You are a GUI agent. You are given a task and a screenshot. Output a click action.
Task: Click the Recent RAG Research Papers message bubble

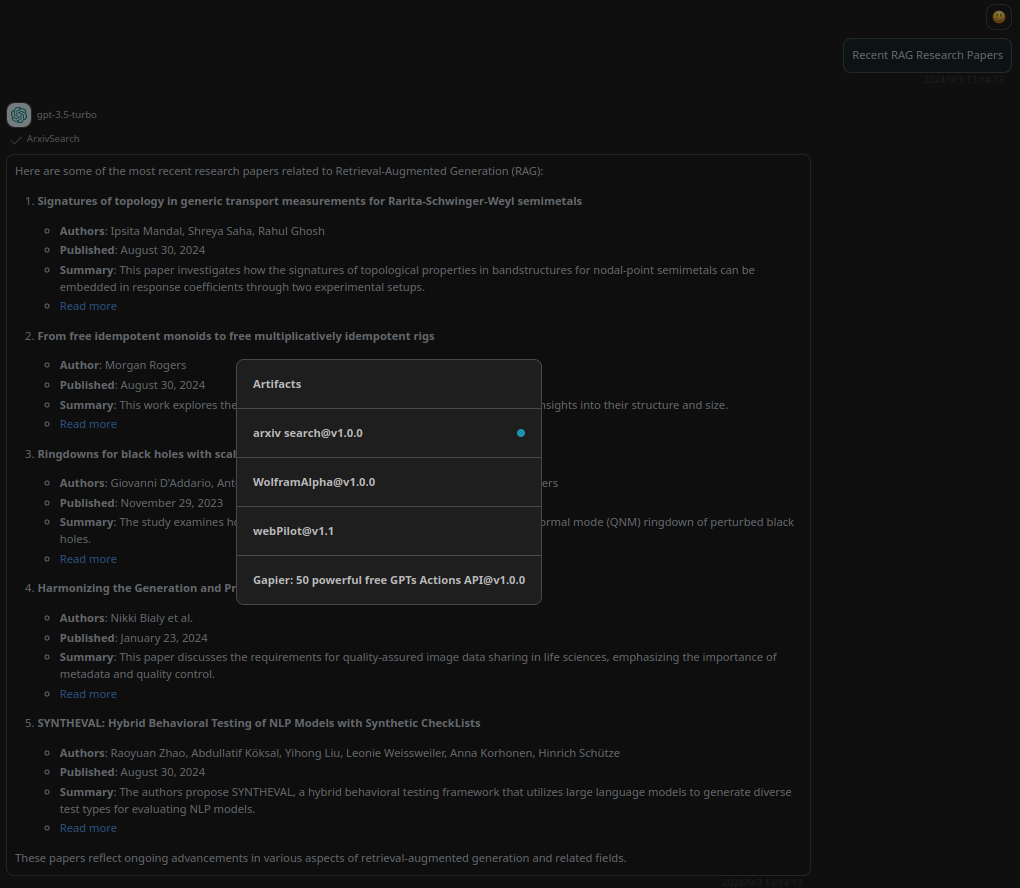click(x=927, y=55)
